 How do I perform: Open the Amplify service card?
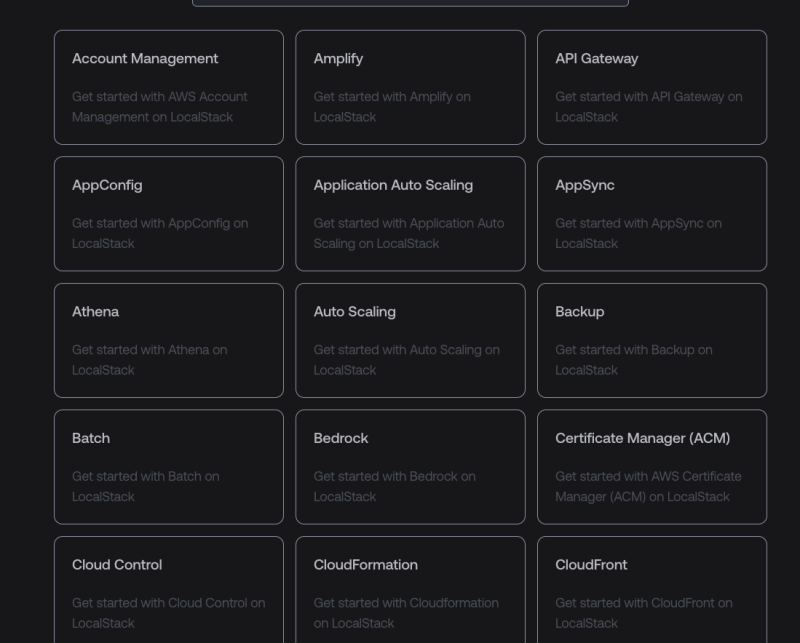point(410,87)
